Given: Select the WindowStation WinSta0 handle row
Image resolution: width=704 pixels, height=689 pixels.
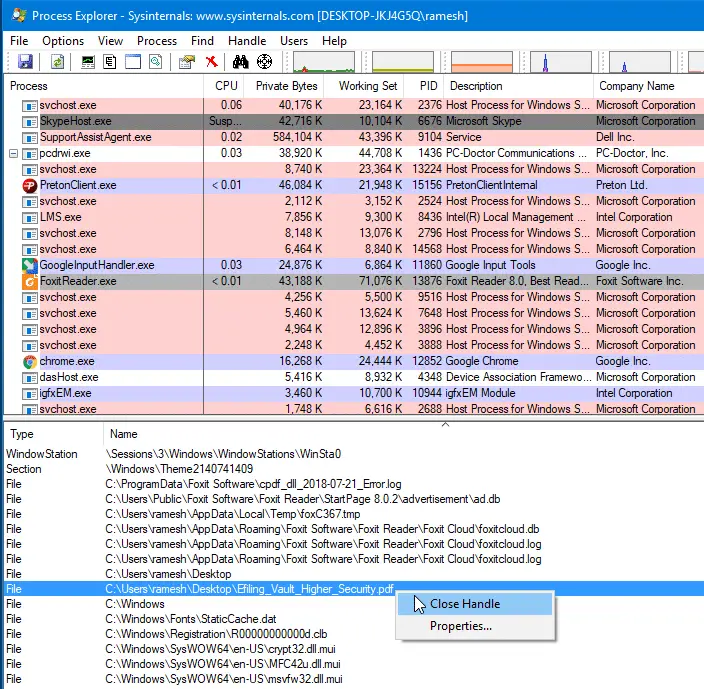Looking at the screenshot, I should [x=354, y=454].
